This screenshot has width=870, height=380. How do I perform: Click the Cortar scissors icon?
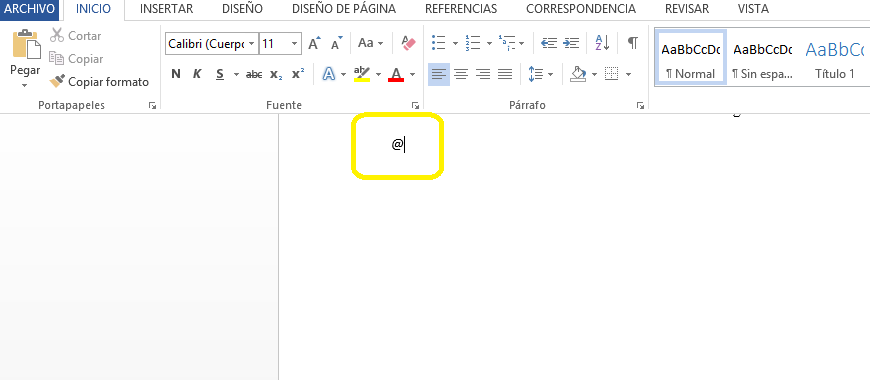pos(57,36)
